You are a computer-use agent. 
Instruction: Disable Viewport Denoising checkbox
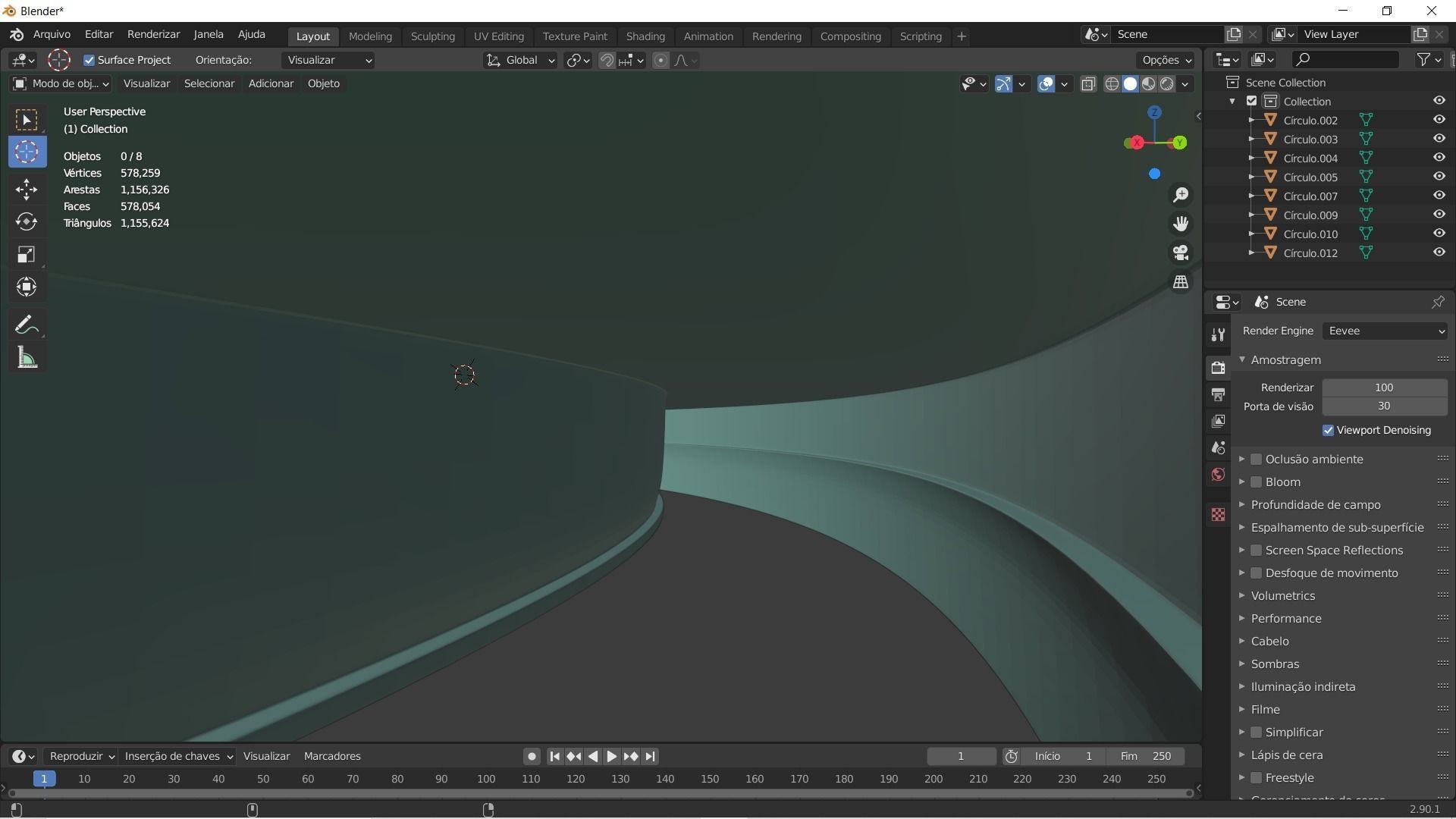pyautogui.click(x=1328, y=430)
